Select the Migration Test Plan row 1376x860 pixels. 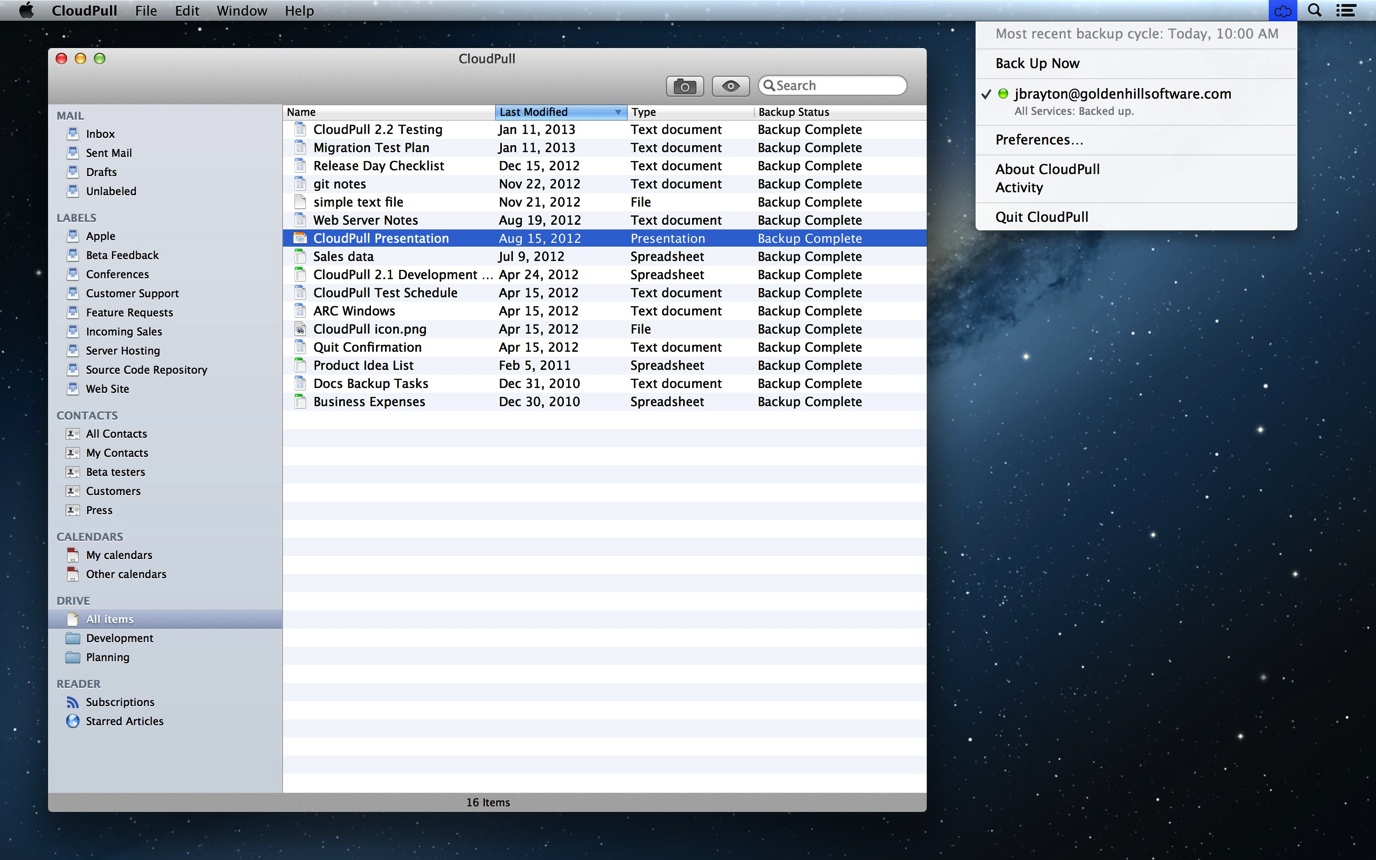pyautogui.click(x=604, y=148)
